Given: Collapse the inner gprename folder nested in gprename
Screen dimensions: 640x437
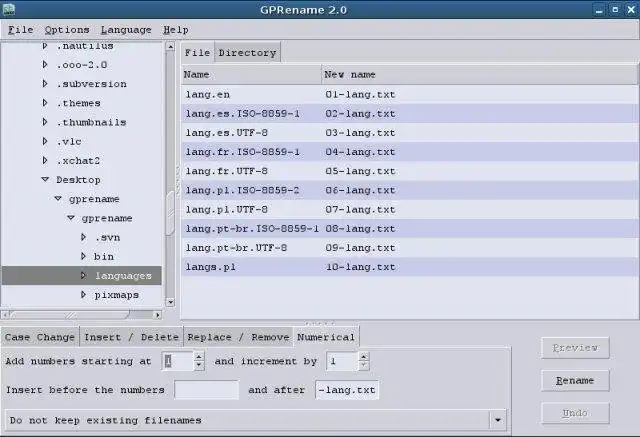Looking at the screenshot, I should pos(71,218).
